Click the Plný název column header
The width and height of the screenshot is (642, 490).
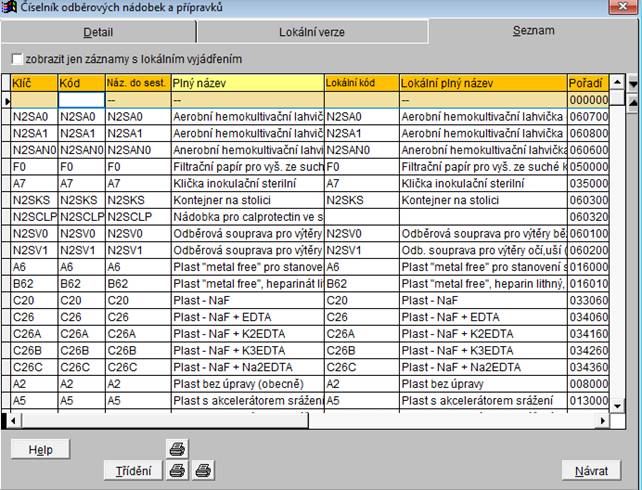[247, 83]
